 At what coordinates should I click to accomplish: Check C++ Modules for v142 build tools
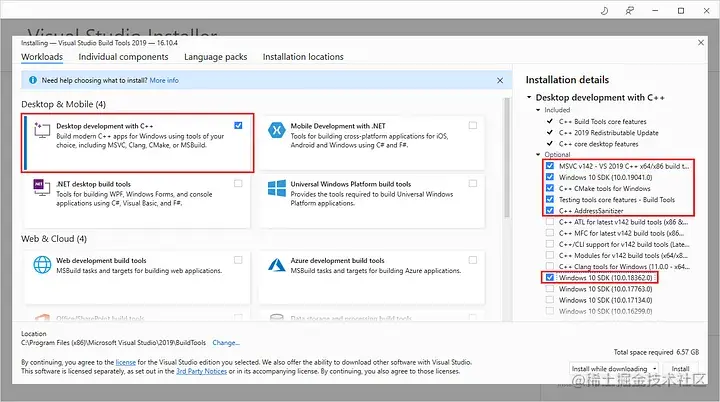[x=550, y=255]
